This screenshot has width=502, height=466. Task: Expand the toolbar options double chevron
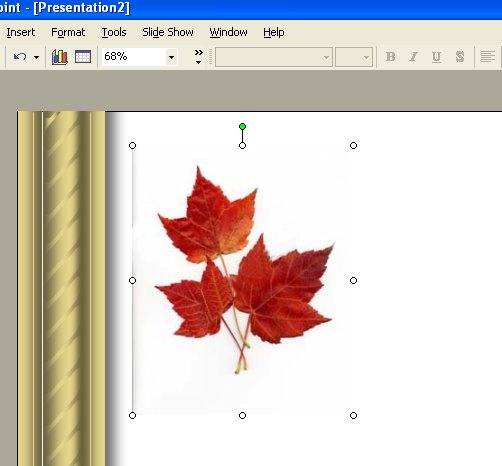pyautogui.click(x=199, y=57)
